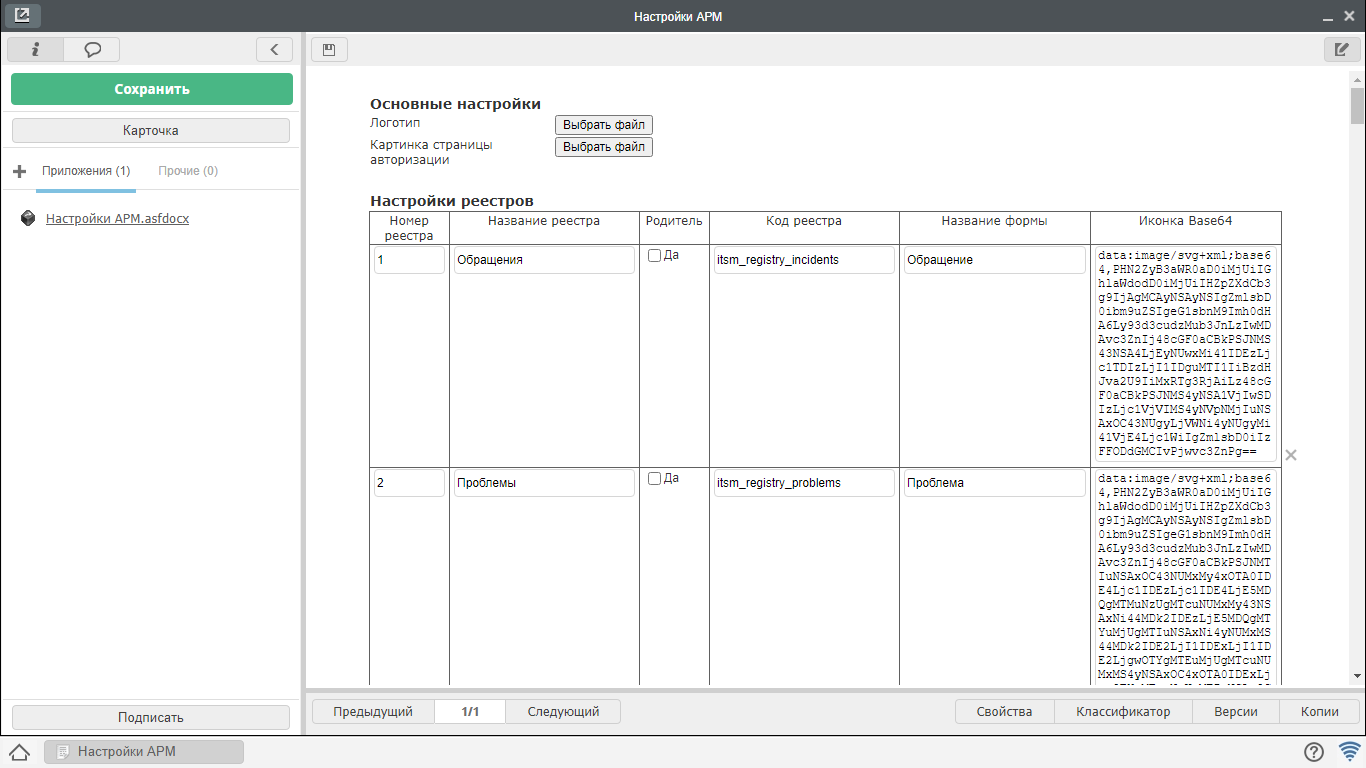This screenshot has height=768, width=1366.
Task: Remove registry row 1 with the X icon
Action: click(x=1291, y=455)
